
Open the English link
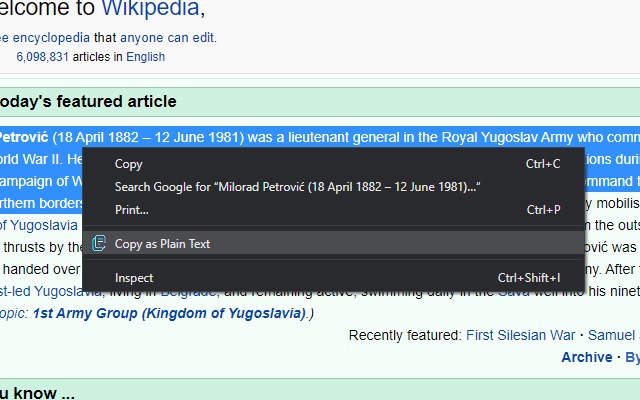(145, 57)
